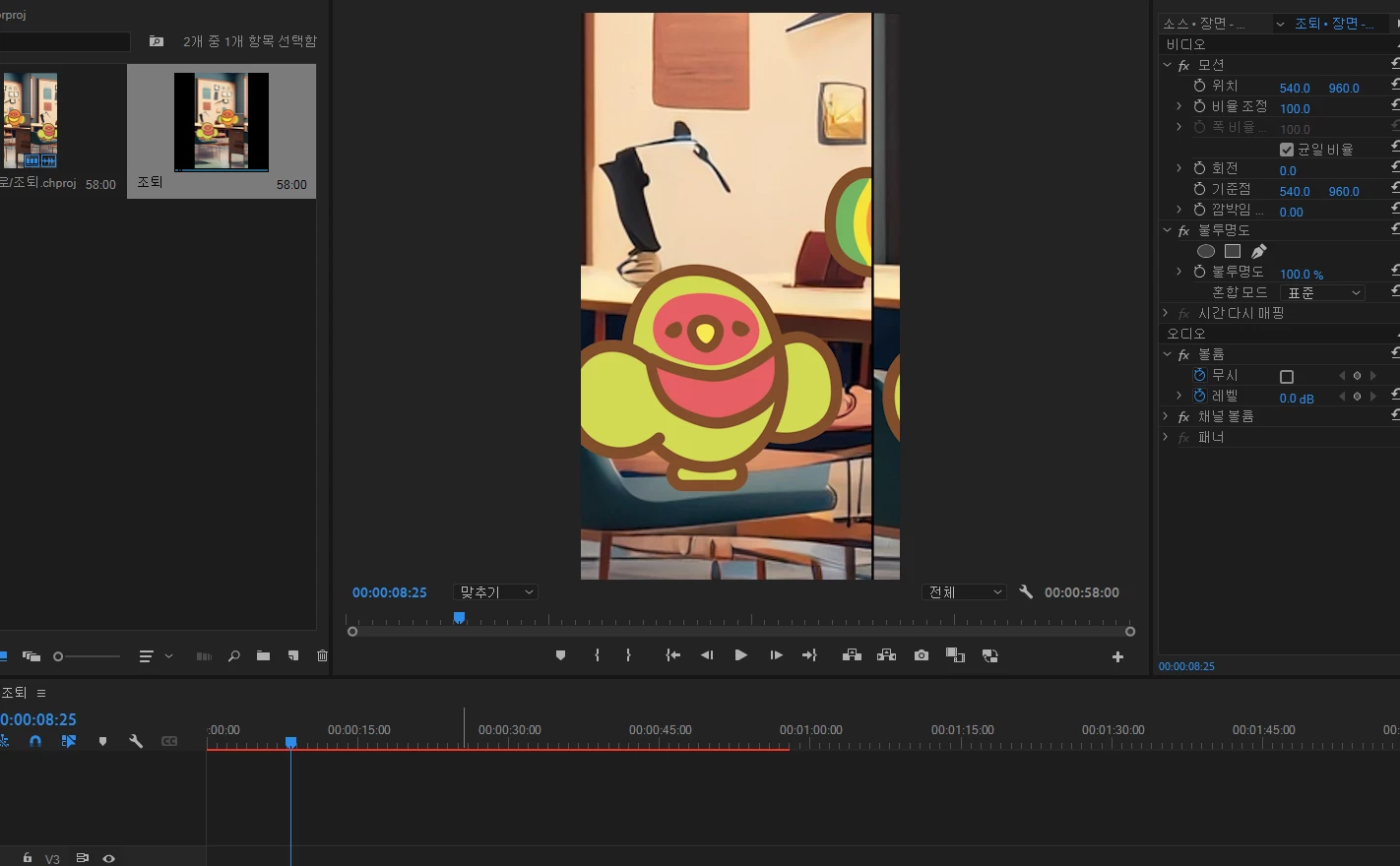Delete selected project item with trash icon
1400x866 pixels.
tap(322, 655)
